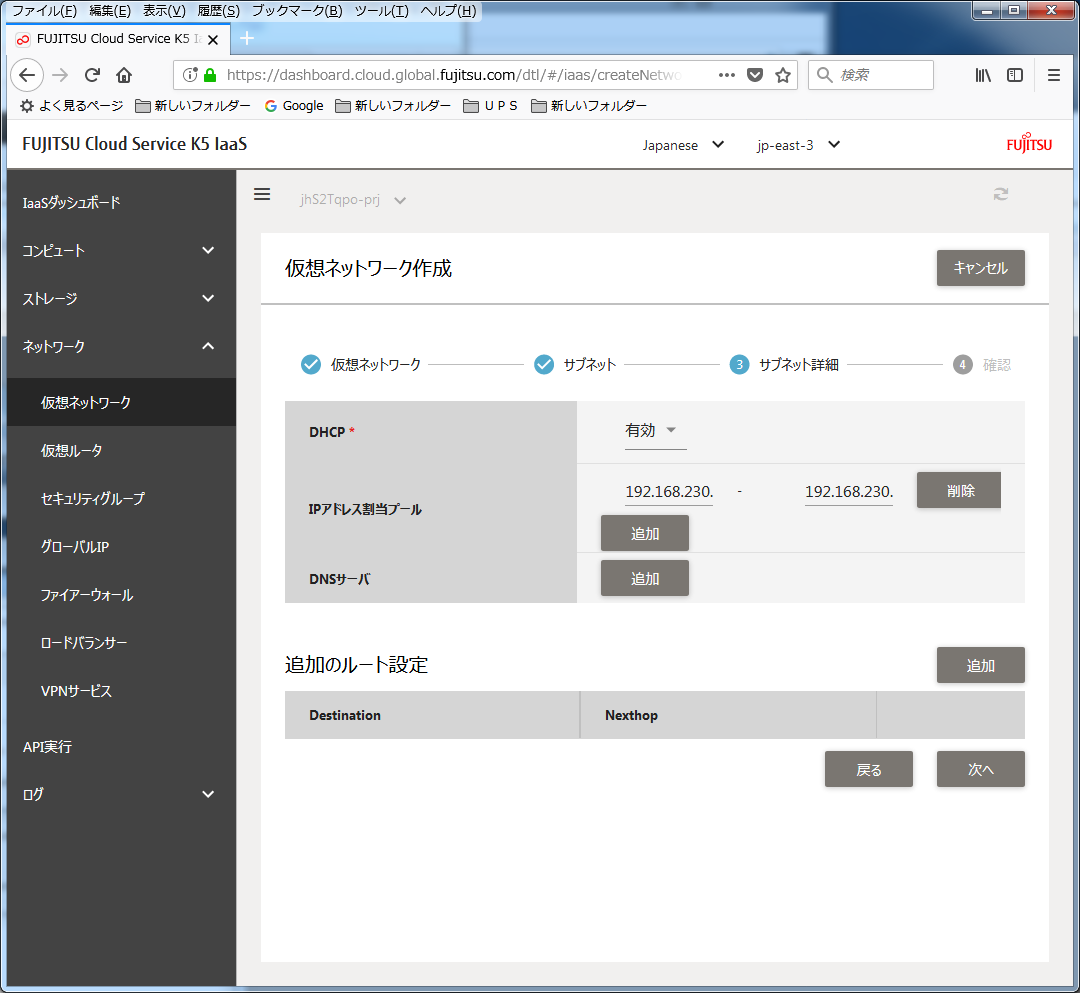Click the browser 検索 search box
Screen dimensions: 1080x993
pyautogui.click(x=871, y=74)
